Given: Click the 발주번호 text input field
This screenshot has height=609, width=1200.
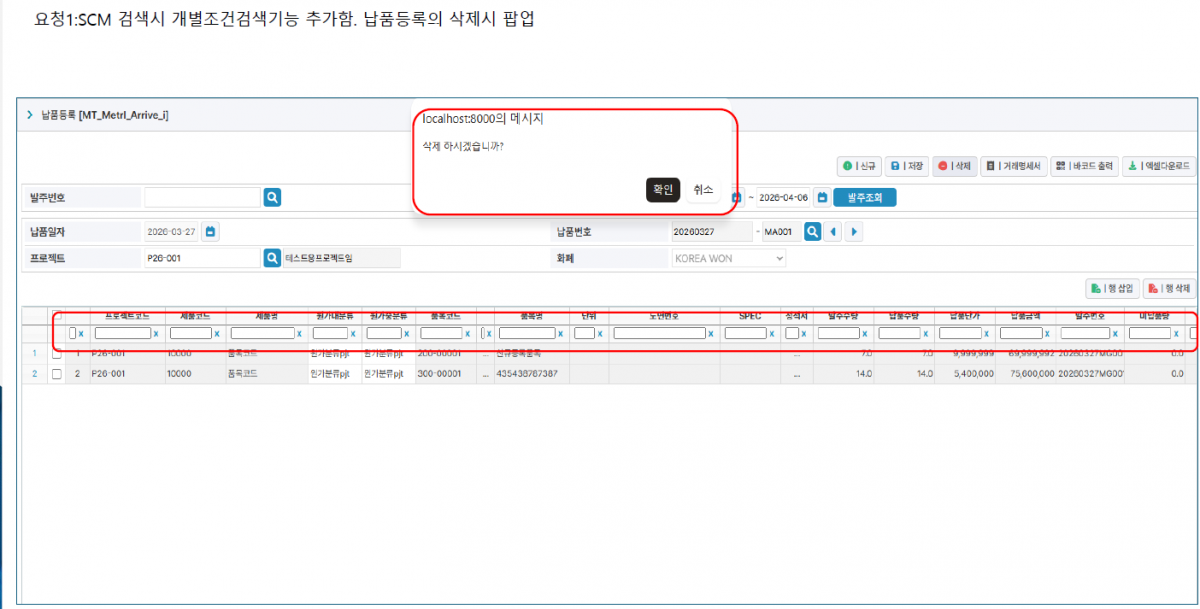Looking at the screenshot, I should click(202, 198).
